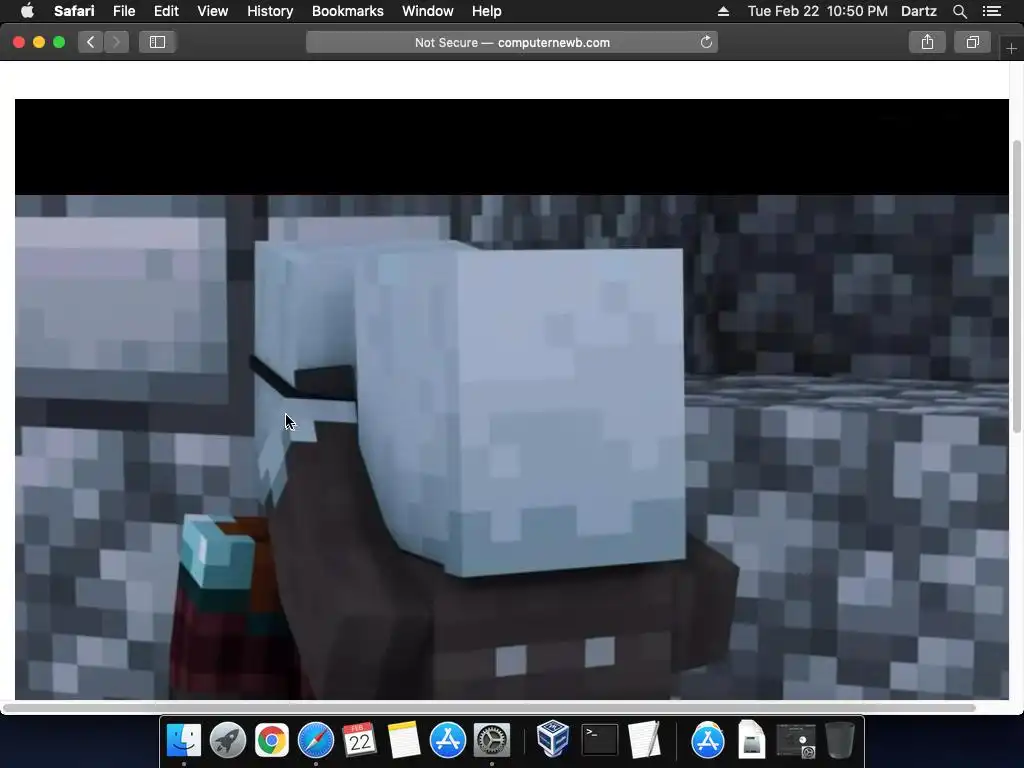Viewport: 1024px width, 768px height.
Task: Open Notes from the Dock
Action: [404, 740]
